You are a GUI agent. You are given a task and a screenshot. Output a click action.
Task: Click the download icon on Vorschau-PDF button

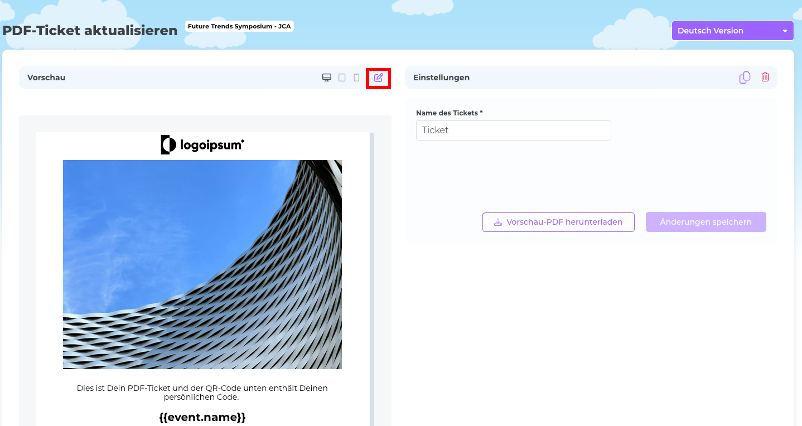(x=498, y=222)
